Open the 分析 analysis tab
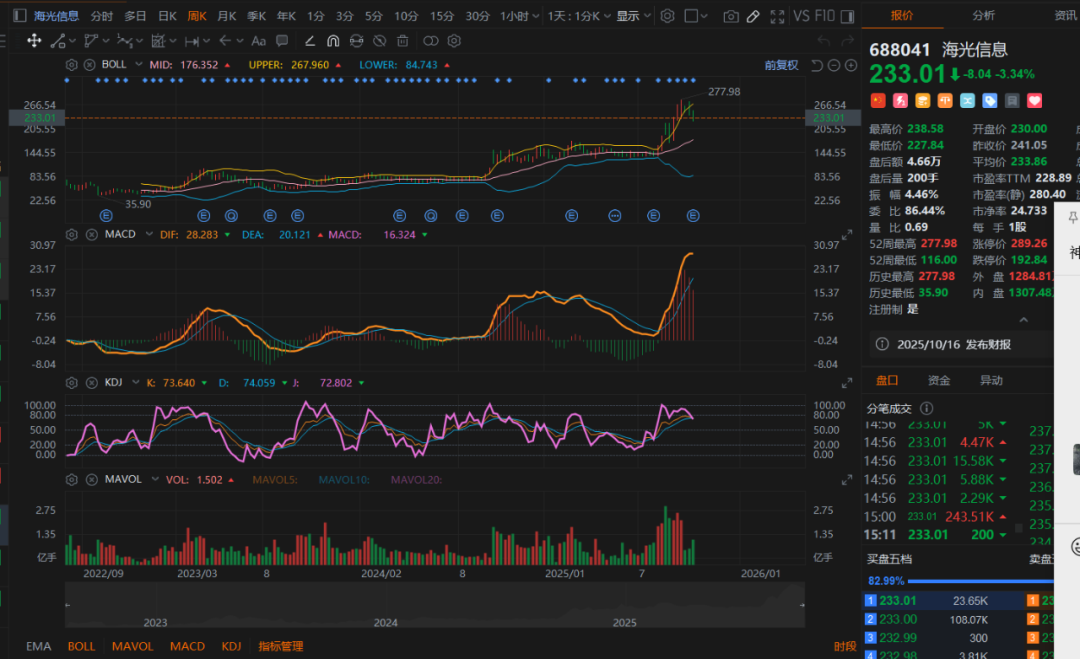 [x=983, y=16]
